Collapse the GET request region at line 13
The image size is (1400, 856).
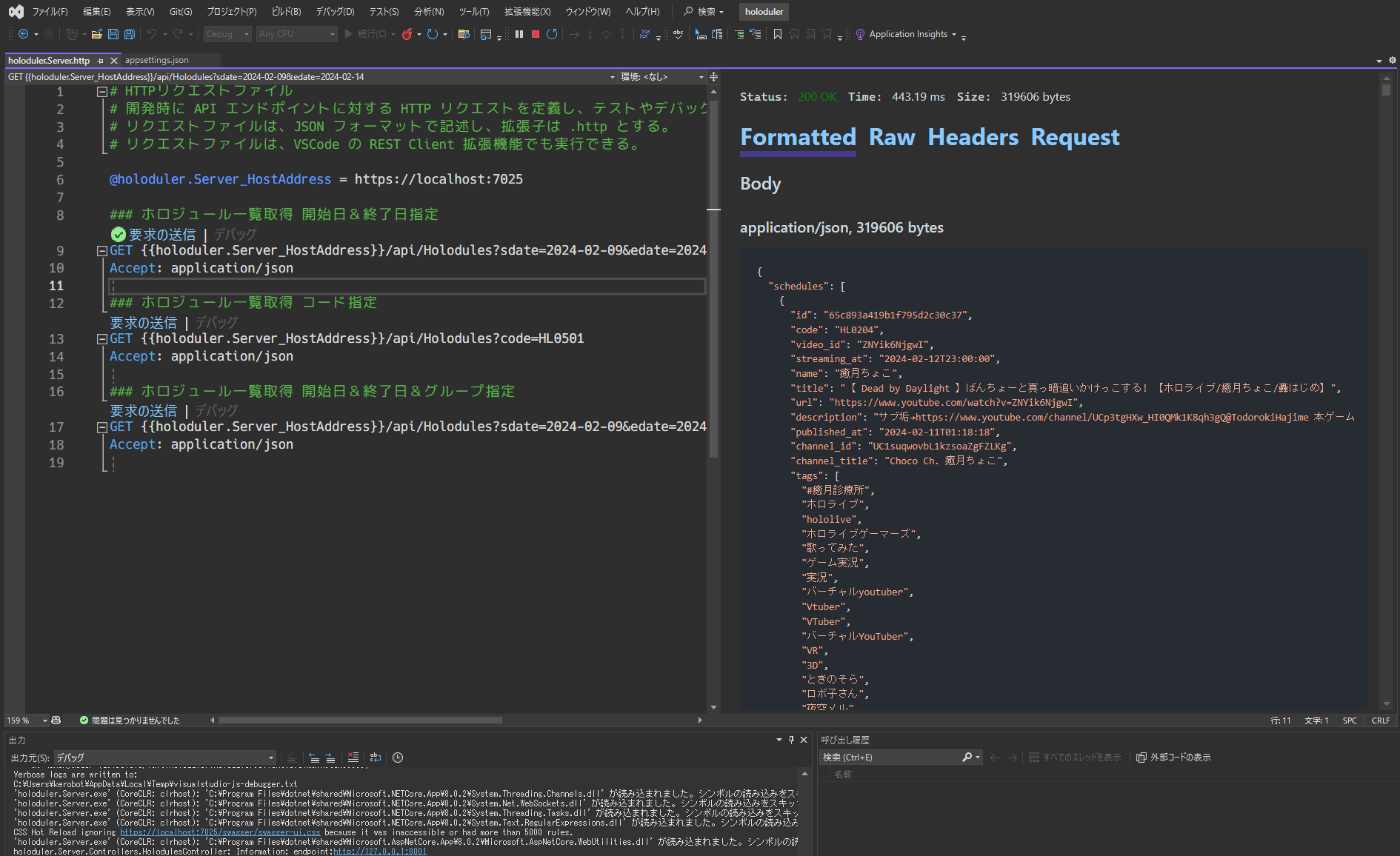(102, 338)
